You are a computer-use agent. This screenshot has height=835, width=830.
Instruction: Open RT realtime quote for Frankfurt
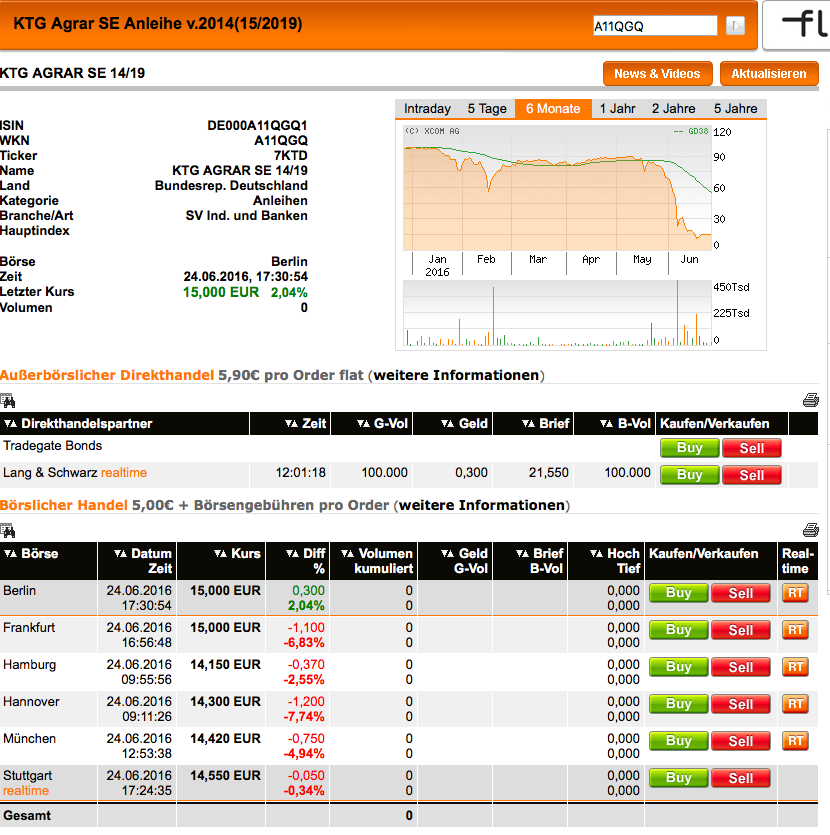pos(795,630)
